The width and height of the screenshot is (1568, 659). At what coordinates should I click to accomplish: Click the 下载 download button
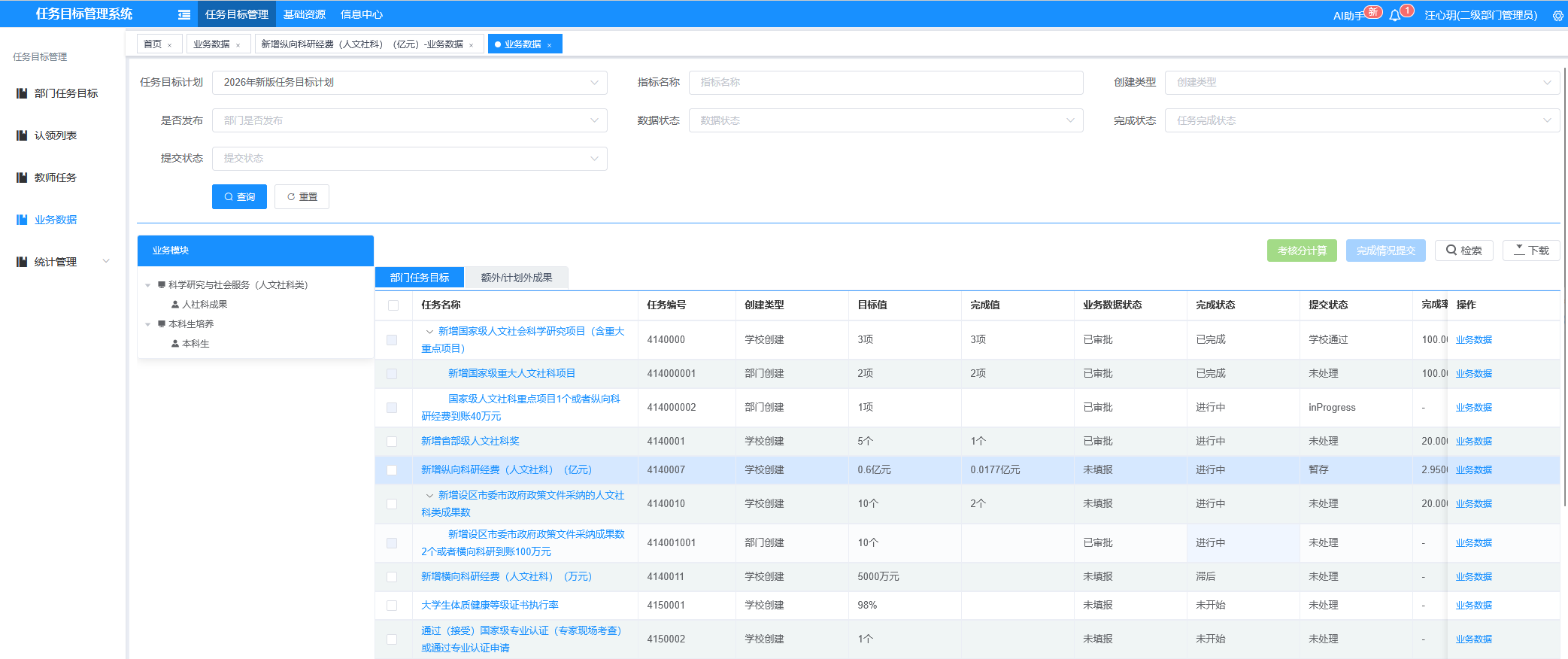coord(1531,251)
